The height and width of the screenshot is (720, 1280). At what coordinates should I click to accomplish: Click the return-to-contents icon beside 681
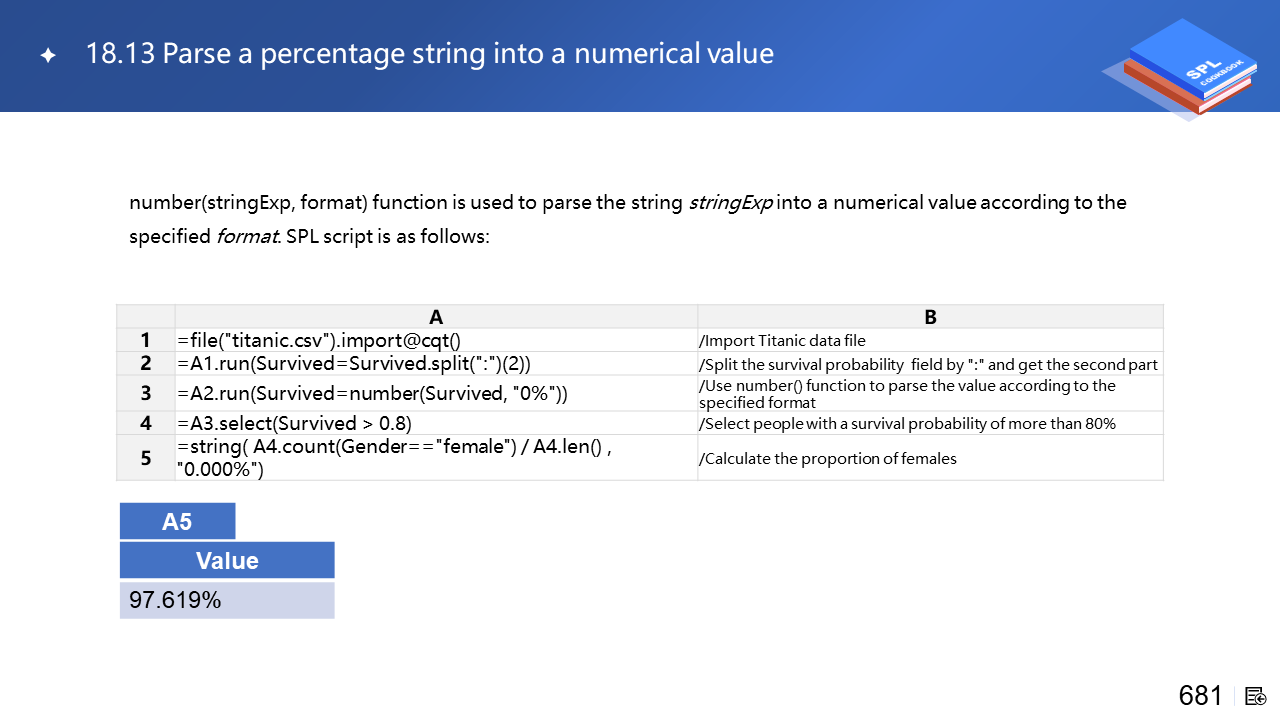point(1257,696)
